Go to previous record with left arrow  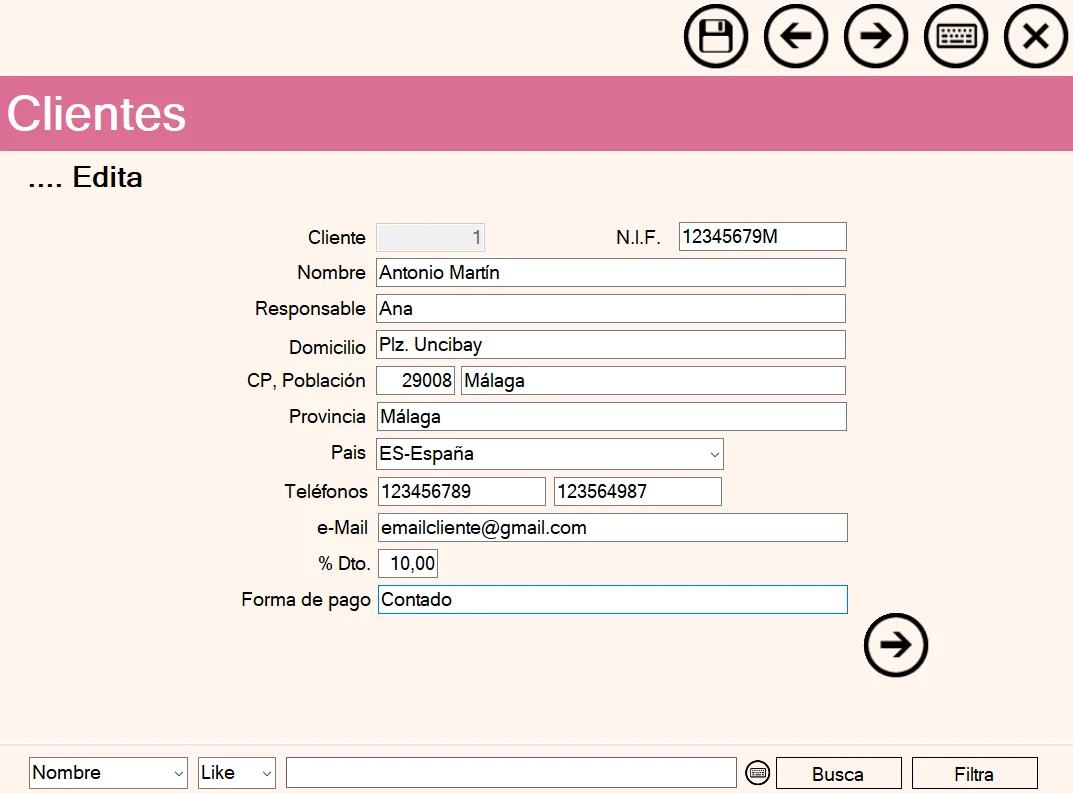(795, 37)
